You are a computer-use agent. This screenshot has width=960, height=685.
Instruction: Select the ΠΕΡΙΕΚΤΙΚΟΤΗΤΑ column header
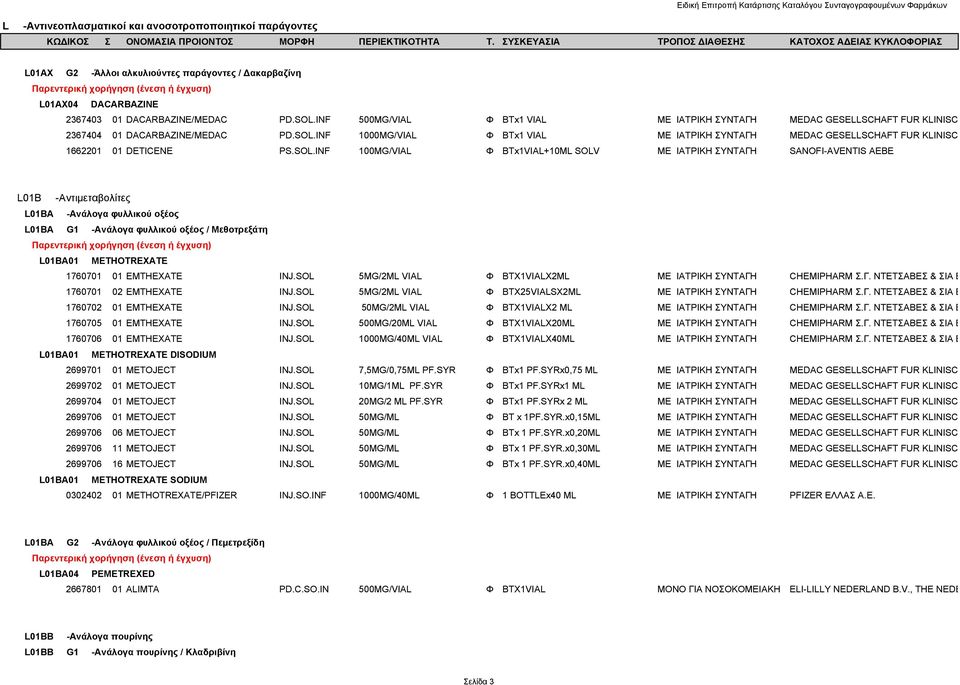(x=399, y=42)
